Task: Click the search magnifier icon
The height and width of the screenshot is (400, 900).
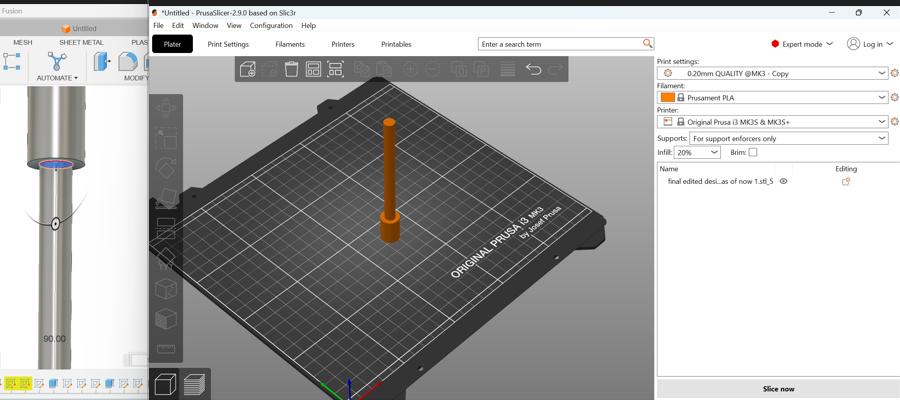Action: click(647, 44)
